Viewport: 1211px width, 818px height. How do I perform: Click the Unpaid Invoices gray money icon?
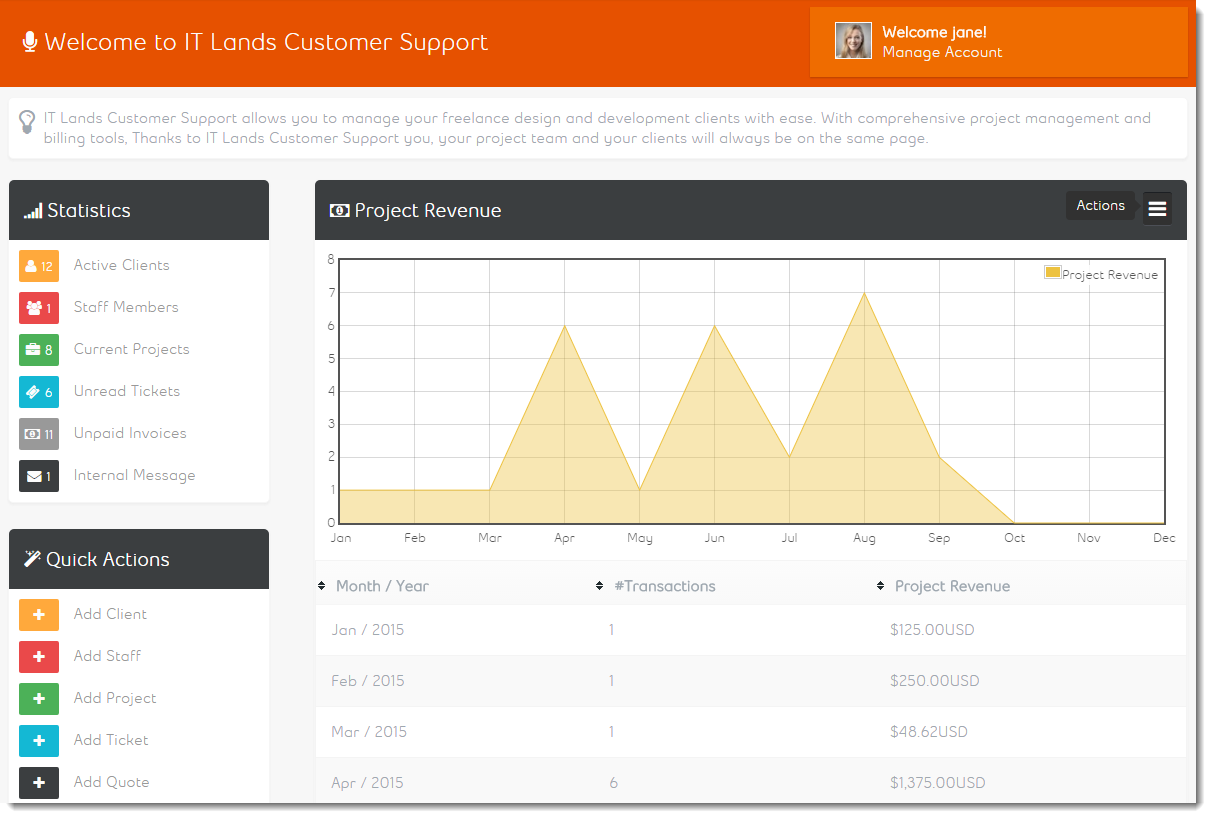(39, 434)
